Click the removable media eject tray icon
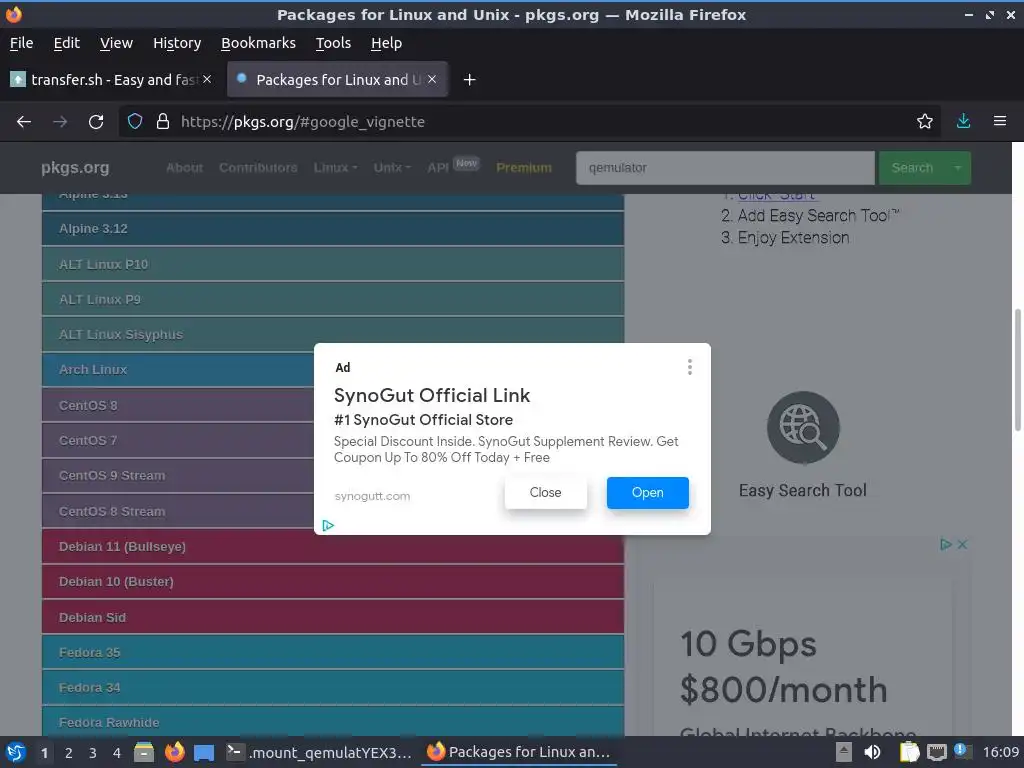This screenshot has height=768, width=1024. coord(844,752)
